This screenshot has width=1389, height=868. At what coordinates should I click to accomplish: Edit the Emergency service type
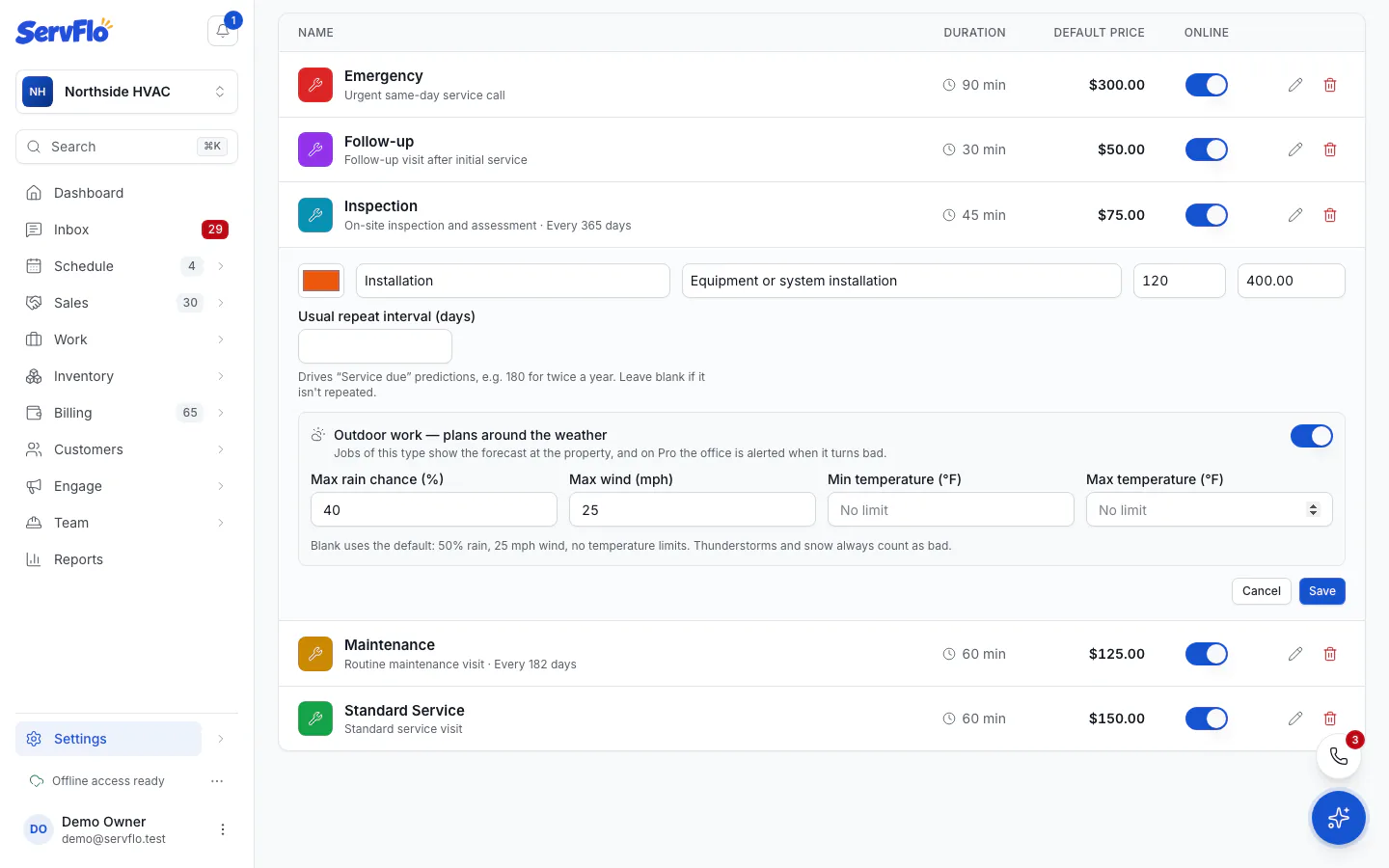(x=1295, y=85)
